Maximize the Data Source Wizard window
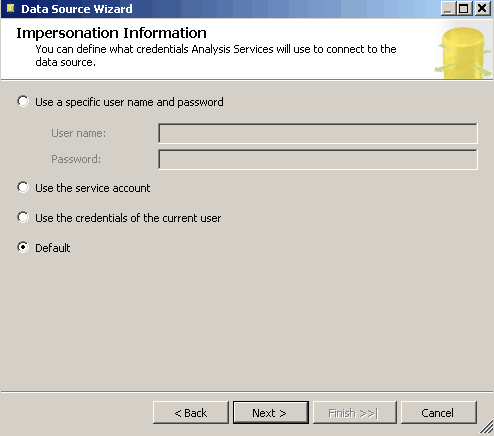The image size is (494, 436). (464, 8)
